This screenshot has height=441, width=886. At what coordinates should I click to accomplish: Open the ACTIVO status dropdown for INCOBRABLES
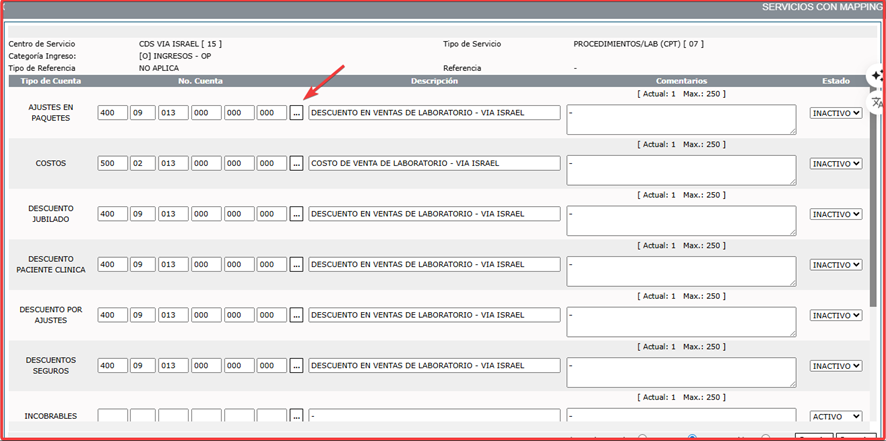(x=835, y=416)
